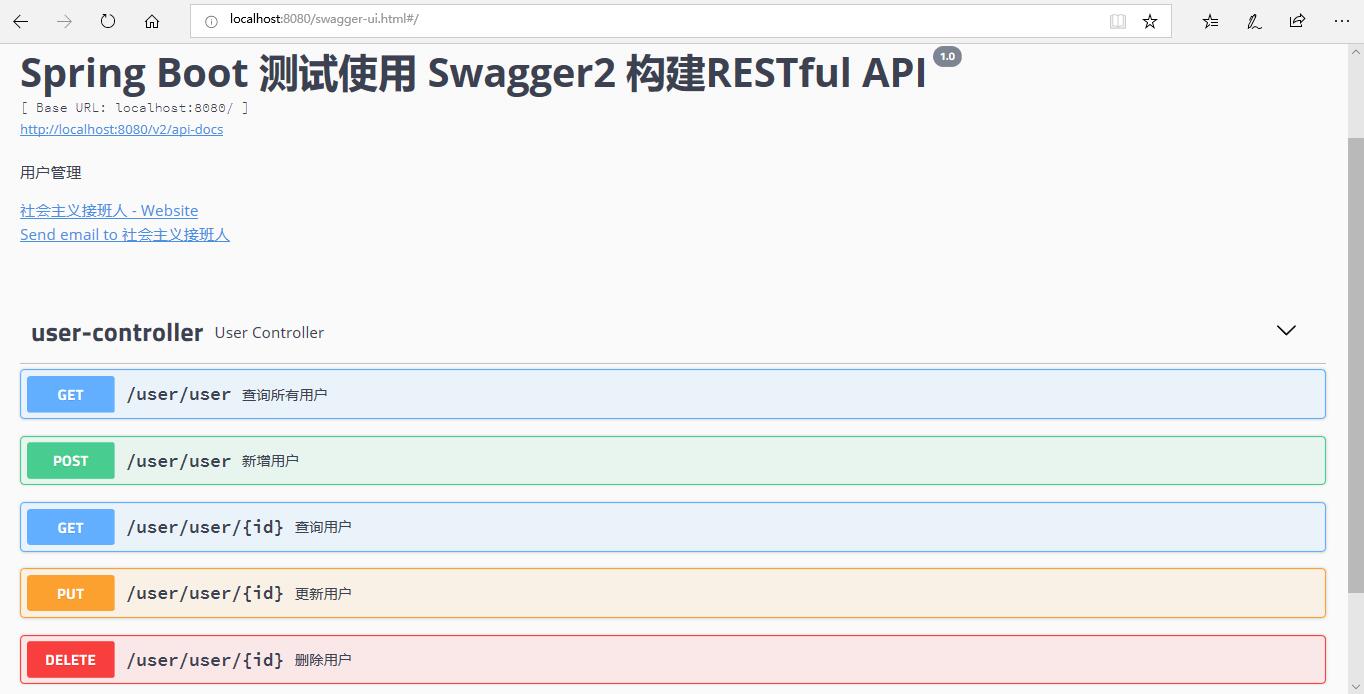This screenshot has height=694, width=1364.
Task: Click the blue GET badge for 查询所有用户
Action: click(x=71, y=395)
